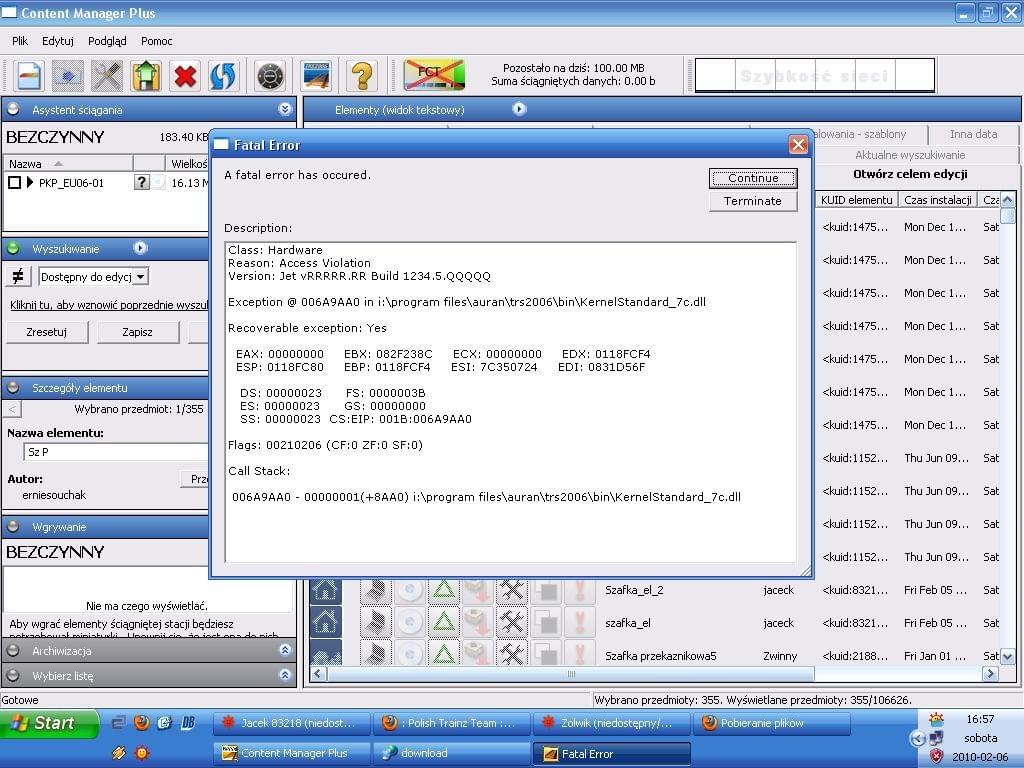1024x768 pixels.
Task: Click the previous item arrow in Szczegóły elementu
Action: click(12, 409)
